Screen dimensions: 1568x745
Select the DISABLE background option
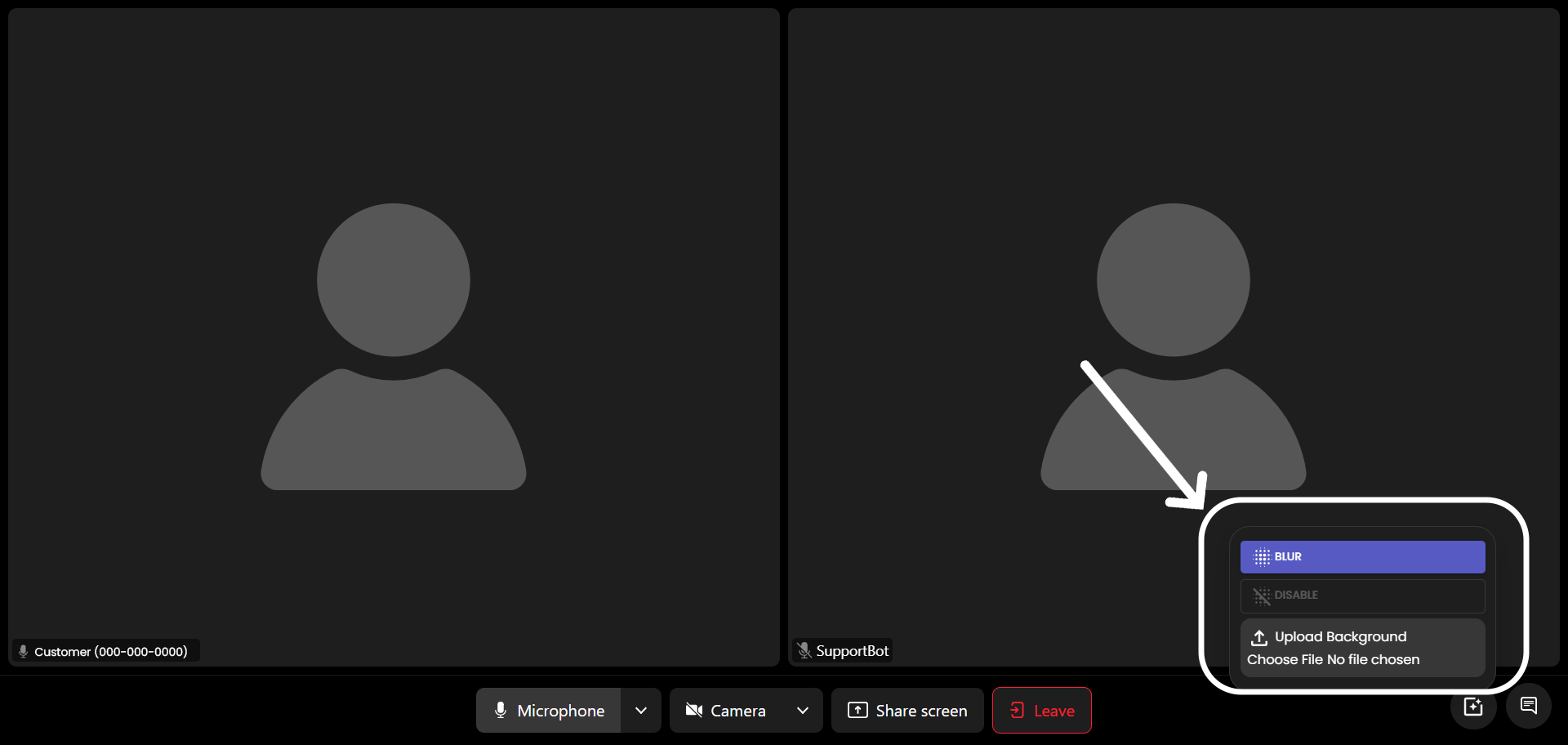pos(1362,596)
